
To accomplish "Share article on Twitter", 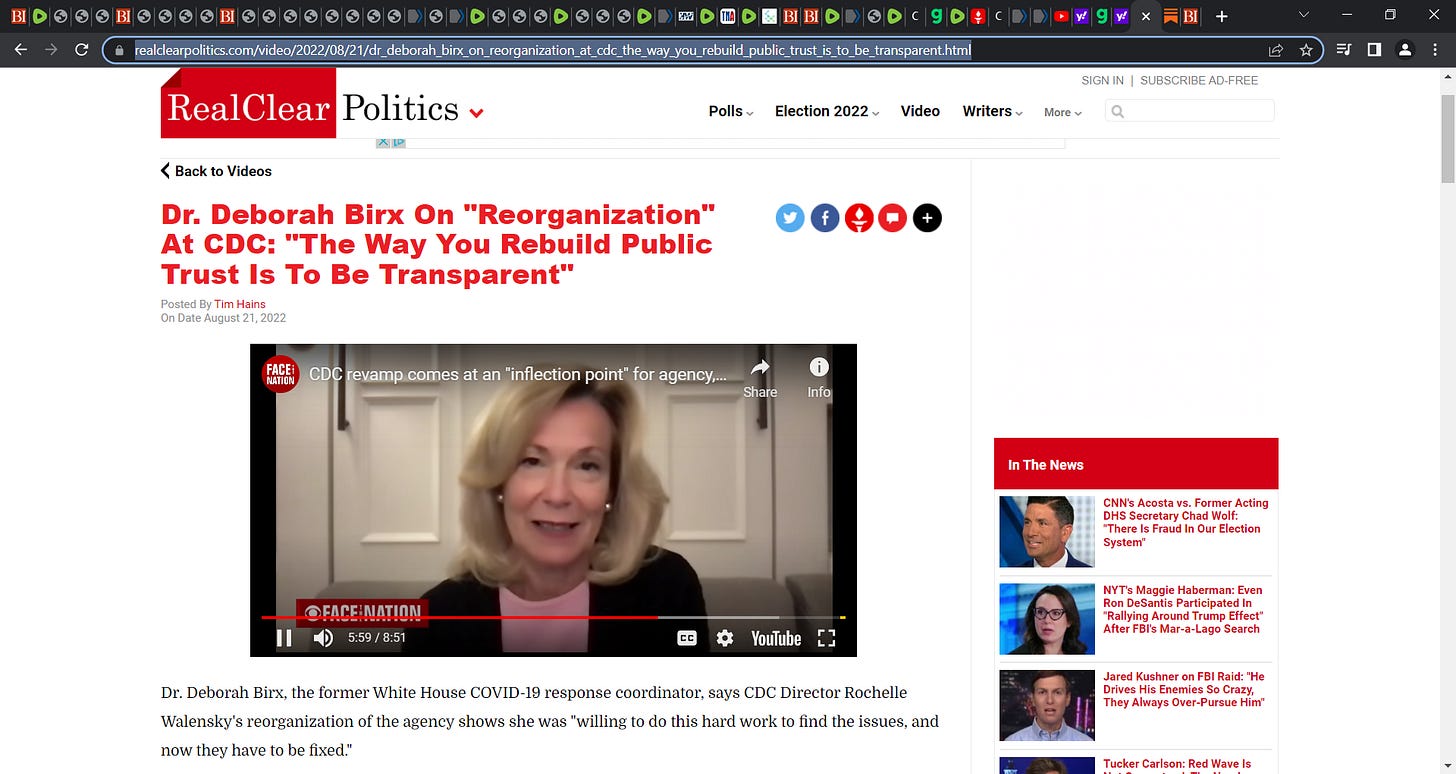I will click(x=790, y=217).
